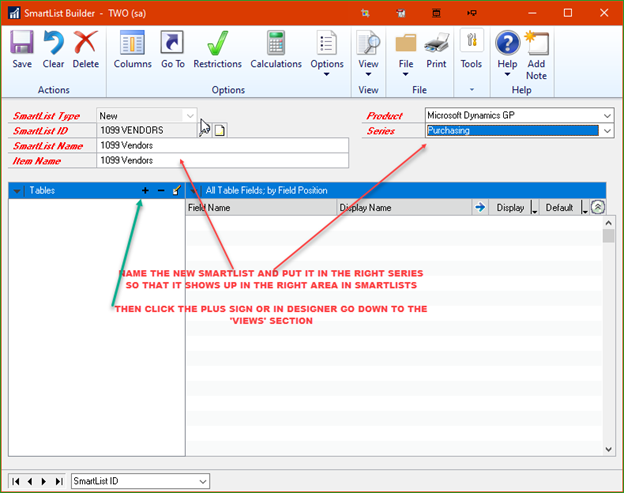Expand the Options dropdown arrow

click(326, 74)
